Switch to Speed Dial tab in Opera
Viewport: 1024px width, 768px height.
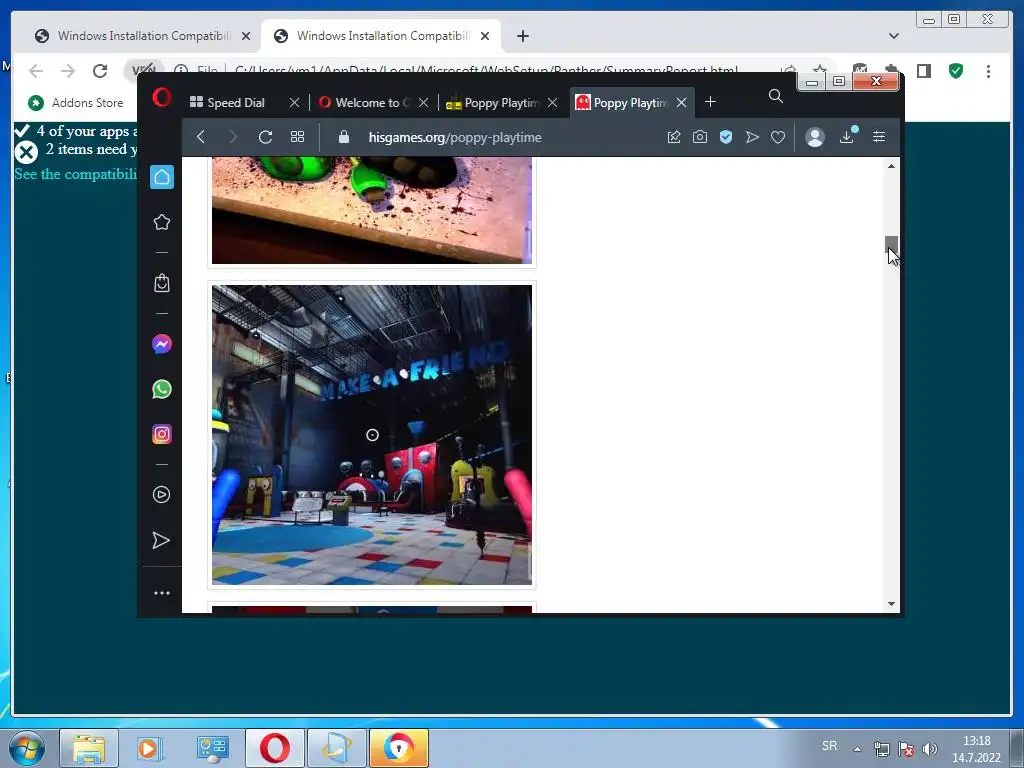point(235,103)
